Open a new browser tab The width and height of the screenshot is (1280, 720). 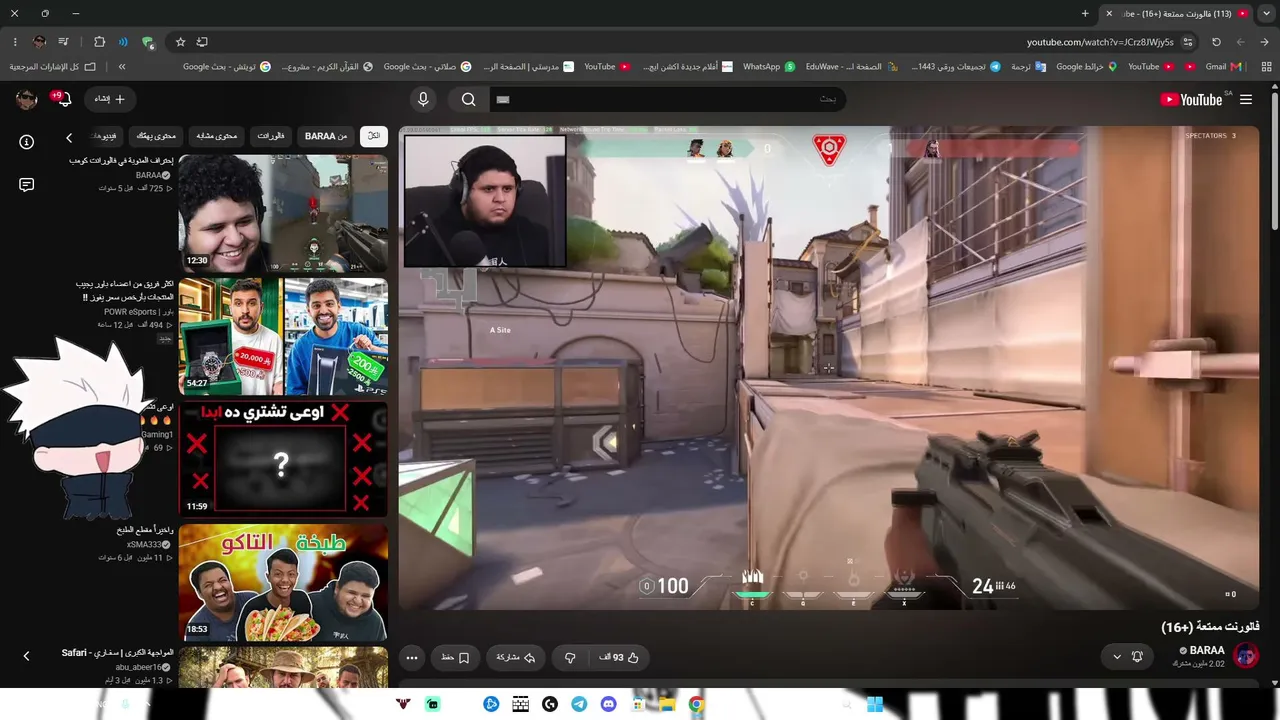pos(1085,13)
